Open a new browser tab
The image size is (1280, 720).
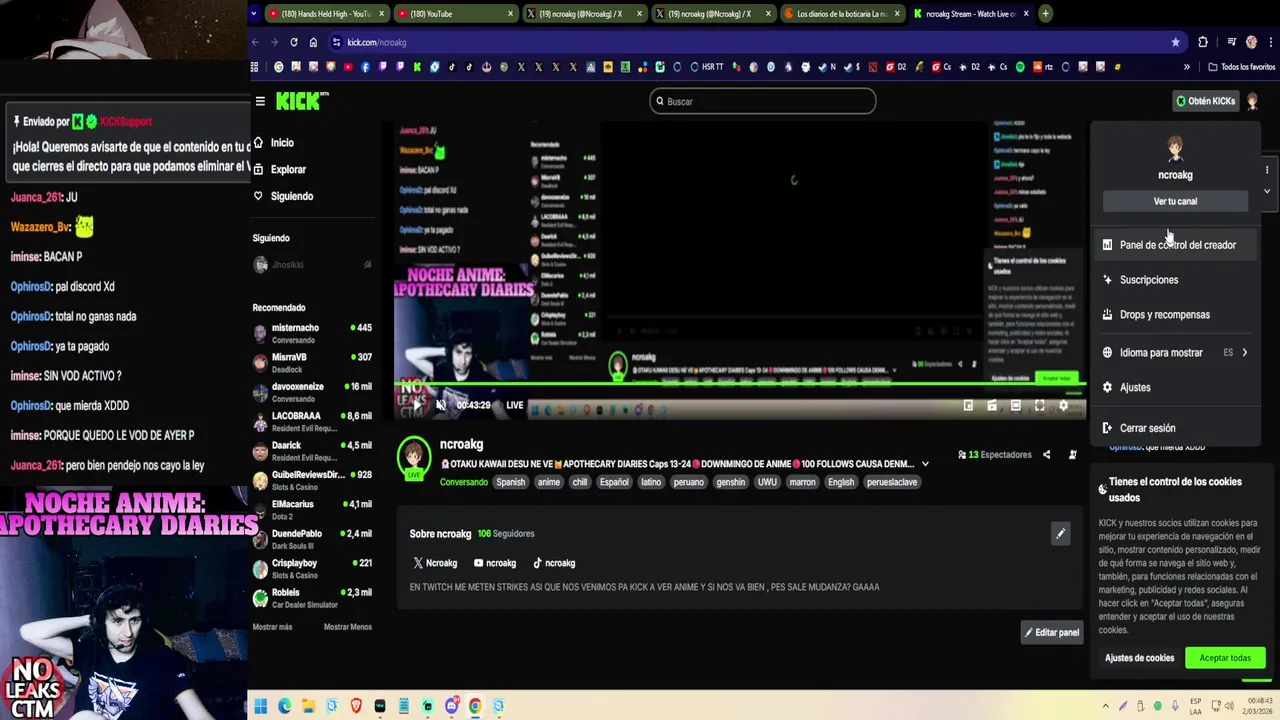pyautogui.click(x=1045, y=14)
